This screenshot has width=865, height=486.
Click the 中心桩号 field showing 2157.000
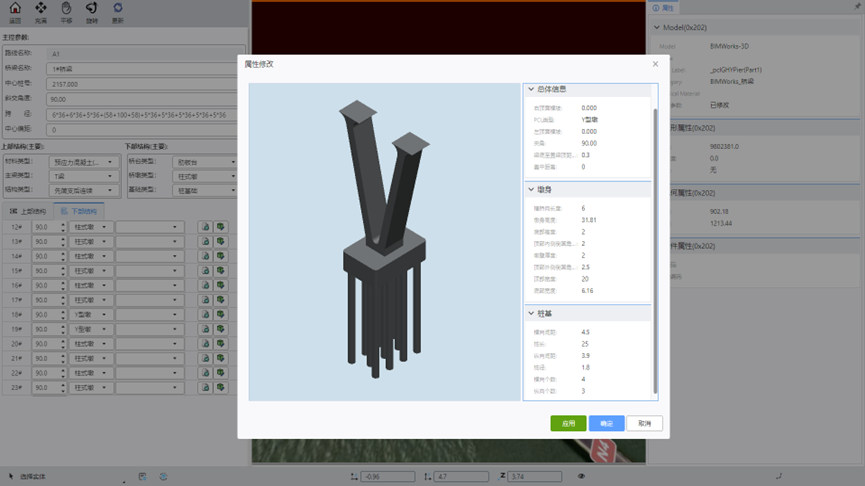(x=146, y=84)
